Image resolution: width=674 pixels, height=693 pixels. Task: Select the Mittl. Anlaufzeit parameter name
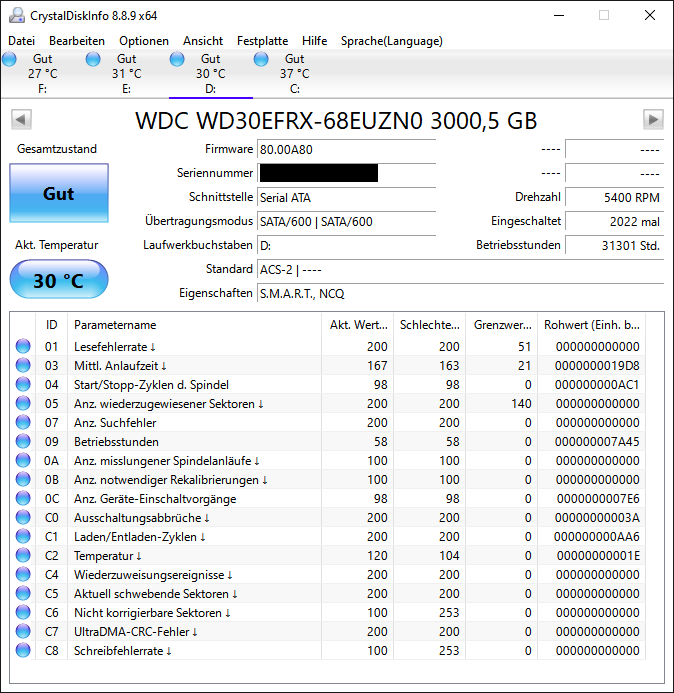[120, 366]
